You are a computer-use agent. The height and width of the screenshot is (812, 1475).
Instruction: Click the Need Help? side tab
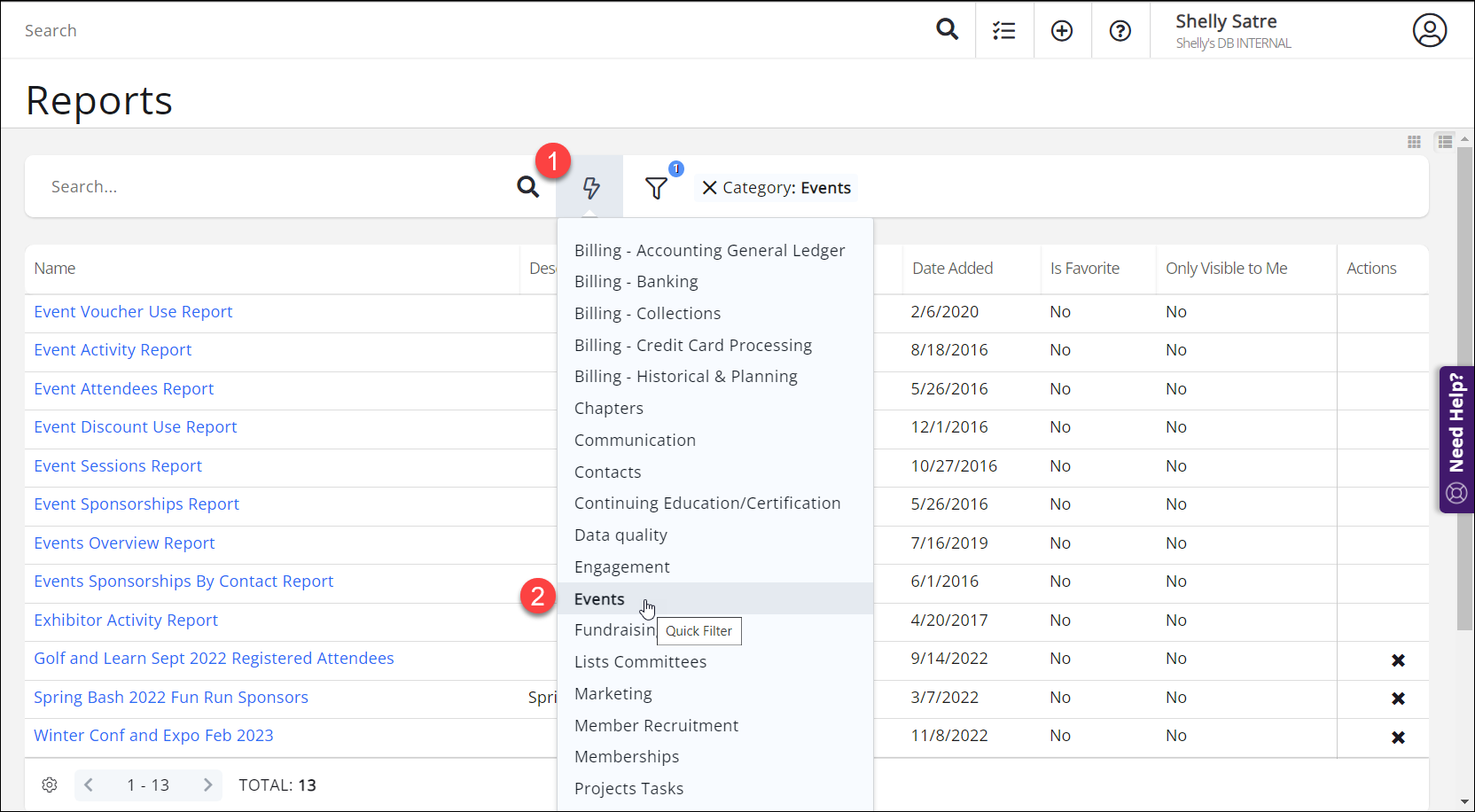(1456, 439)
